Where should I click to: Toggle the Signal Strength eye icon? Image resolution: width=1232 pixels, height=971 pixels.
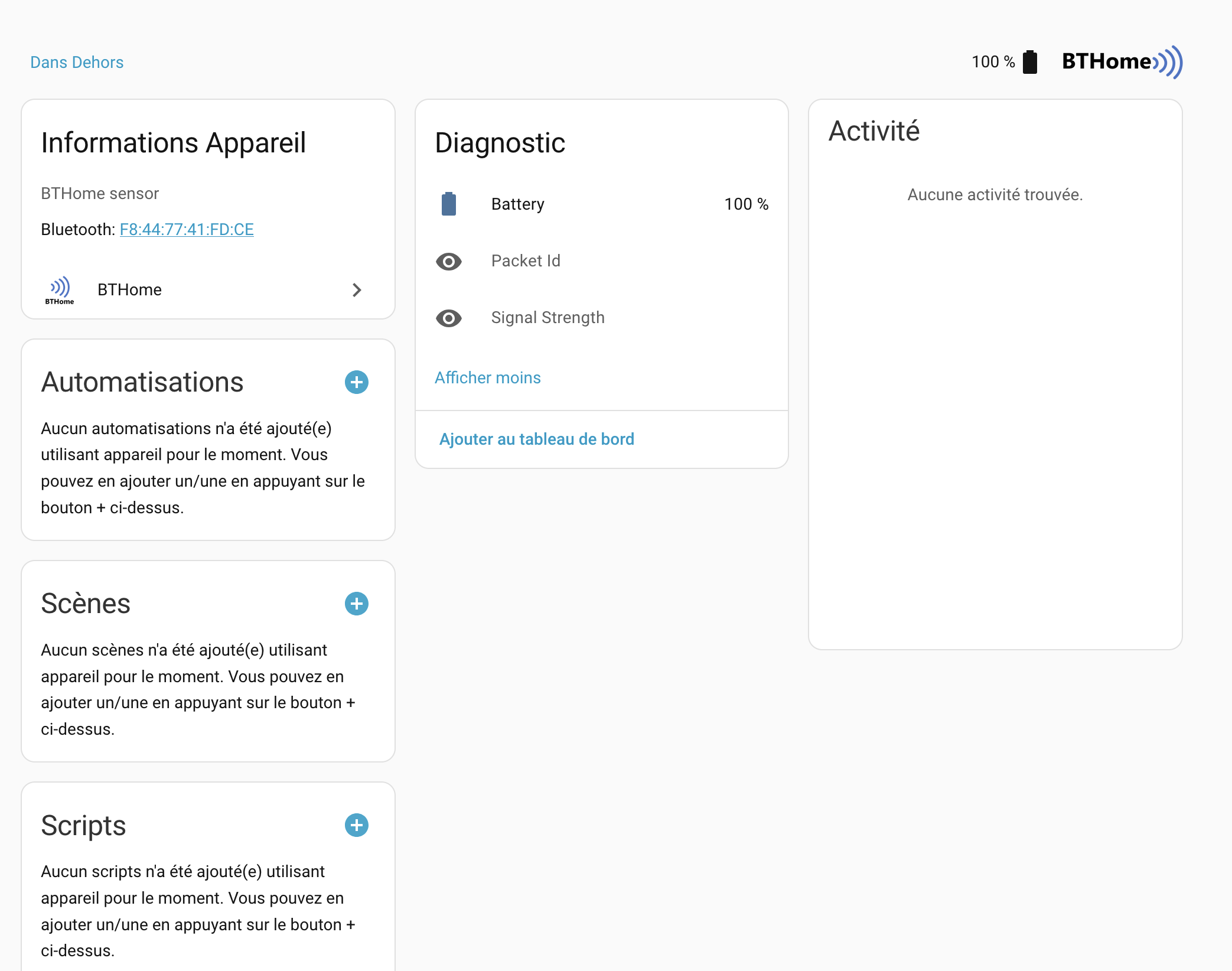(449, 318)
